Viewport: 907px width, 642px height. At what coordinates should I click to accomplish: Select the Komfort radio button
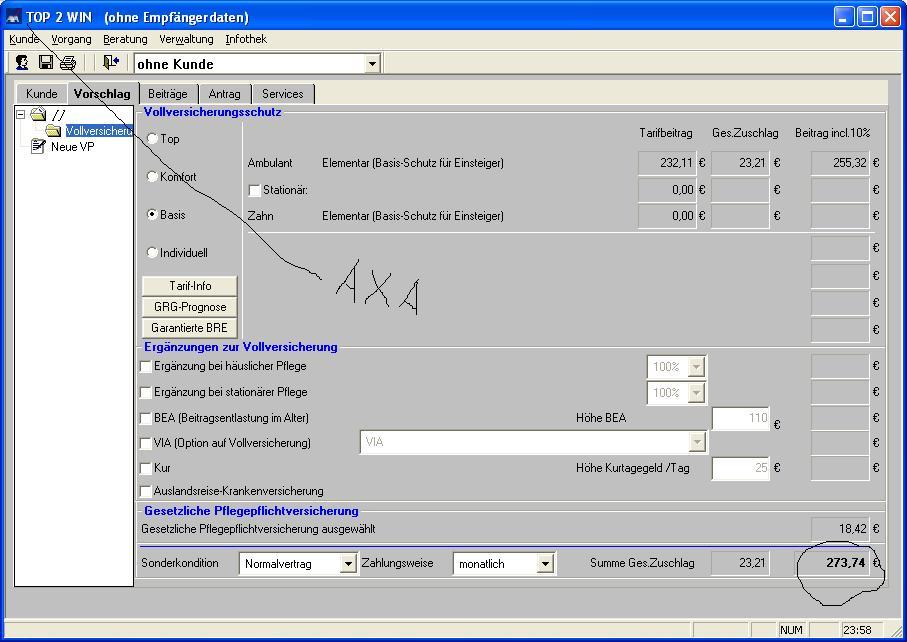pyautogui.click(x=153, y=177)
